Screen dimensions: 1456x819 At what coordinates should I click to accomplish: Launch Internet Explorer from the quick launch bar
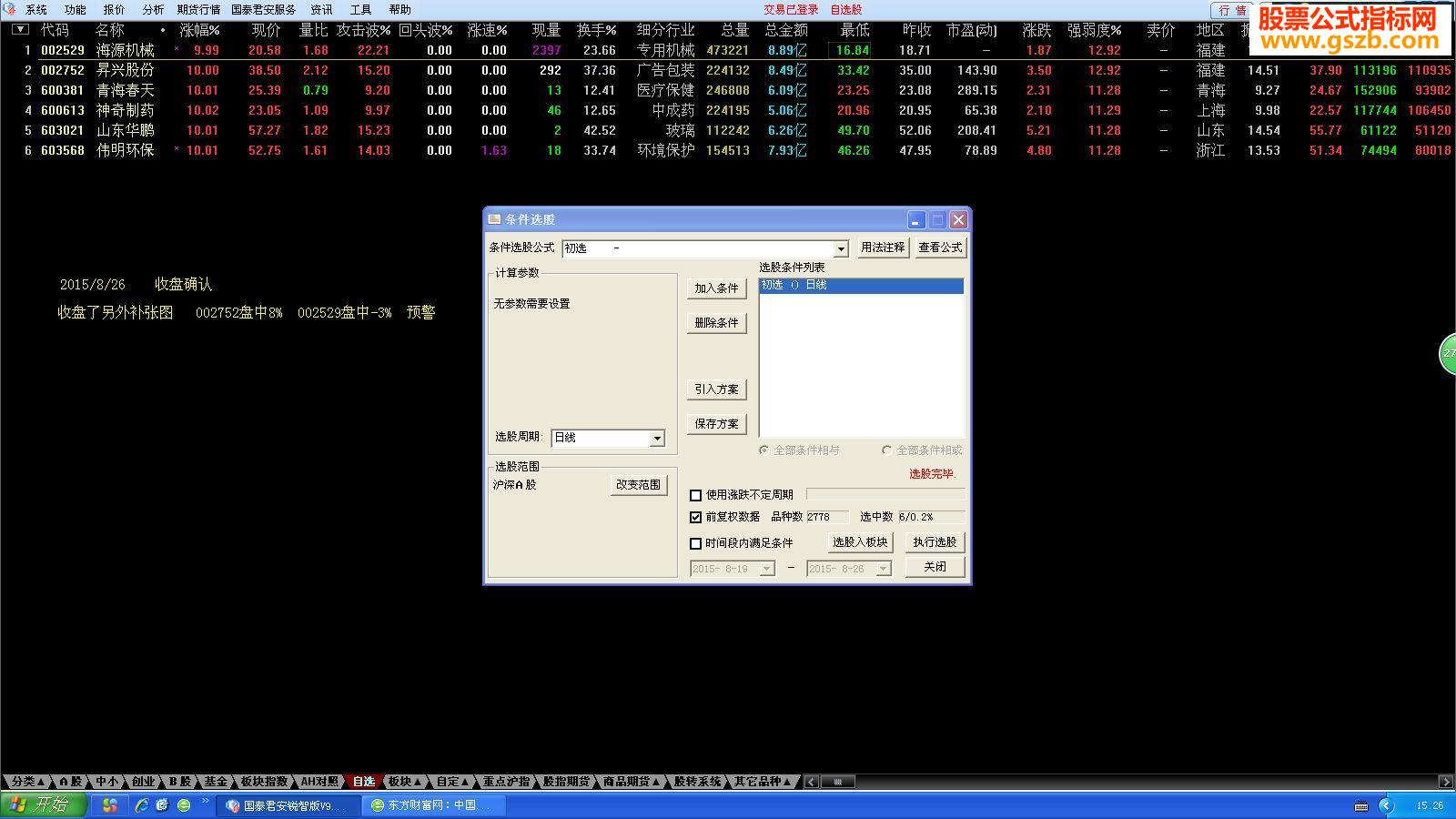pos(142,805)
